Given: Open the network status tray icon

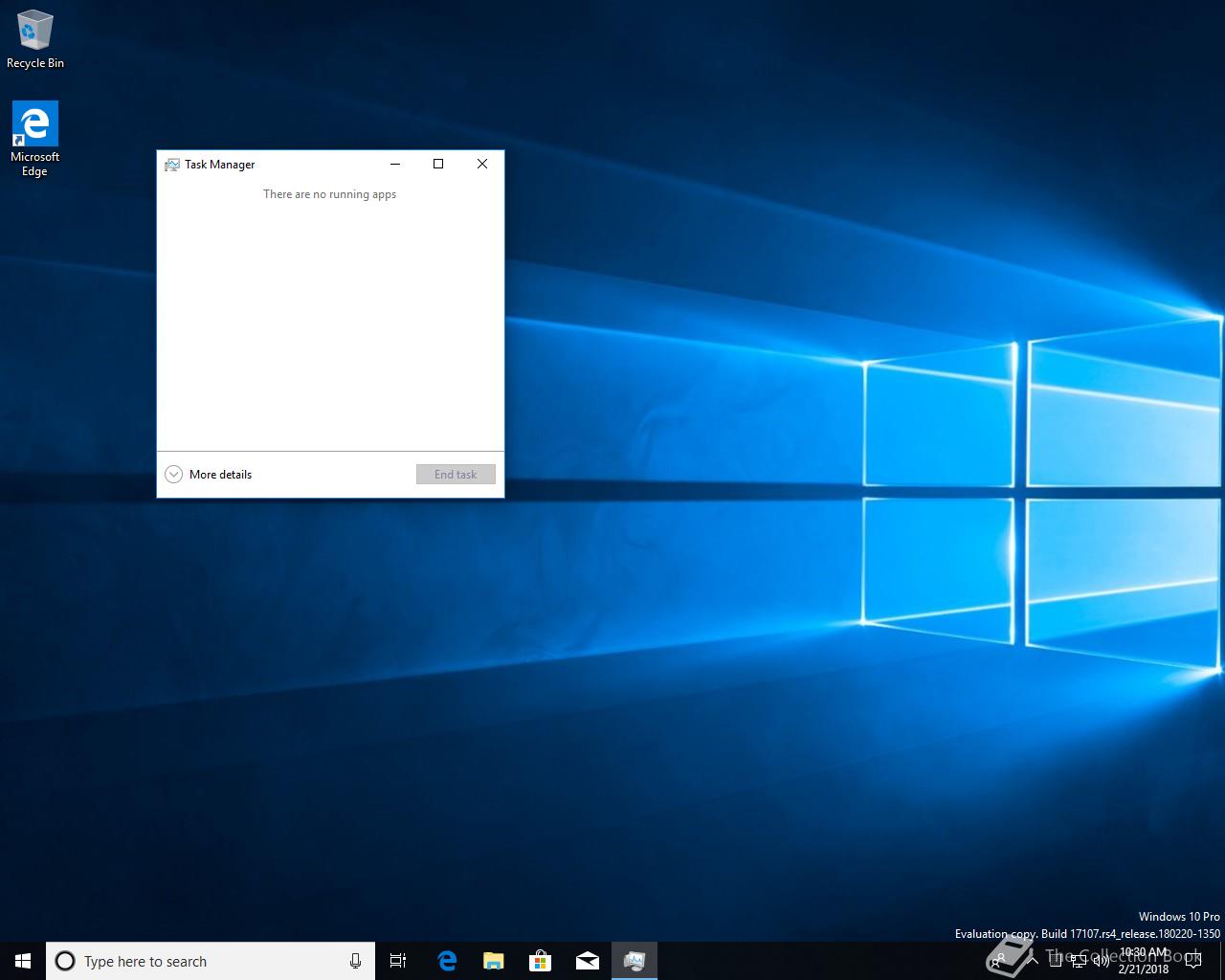Looking at the screenshot, I should click(x=1079, y=961).
